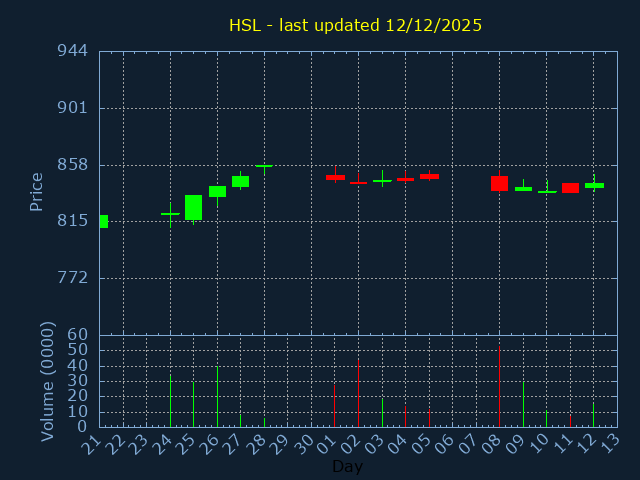This screenshot has height=480, width=640.
Task: Click the 'Day' x-axis title
Action: pyautogui.click(x=347, y=466)
